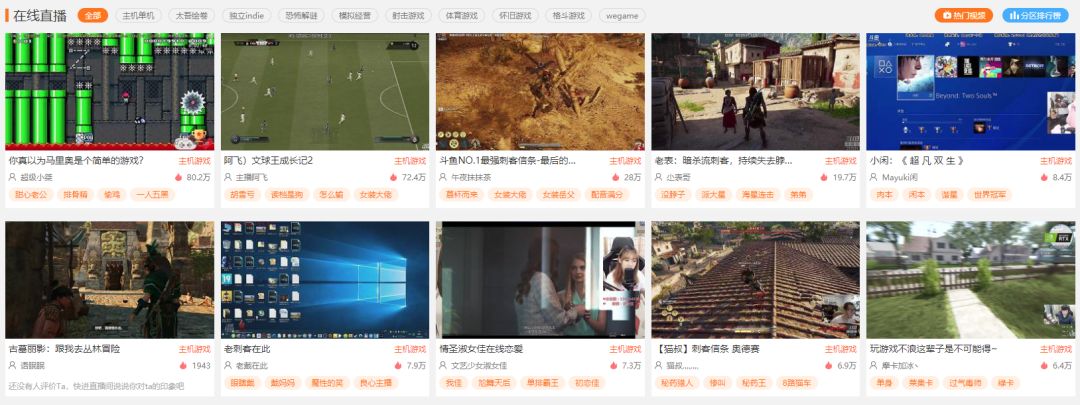Viewport: 1080px width, 405px height.
Task: Open stream titled 小闲:《超凡双生》
Action: (x=916, y=160)
